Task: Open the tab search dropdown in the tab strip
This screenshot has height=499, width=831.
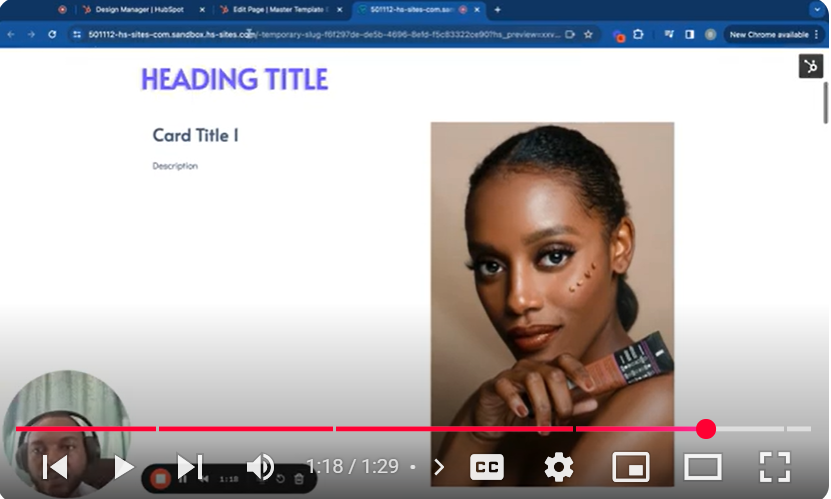Action: [817, 10]
